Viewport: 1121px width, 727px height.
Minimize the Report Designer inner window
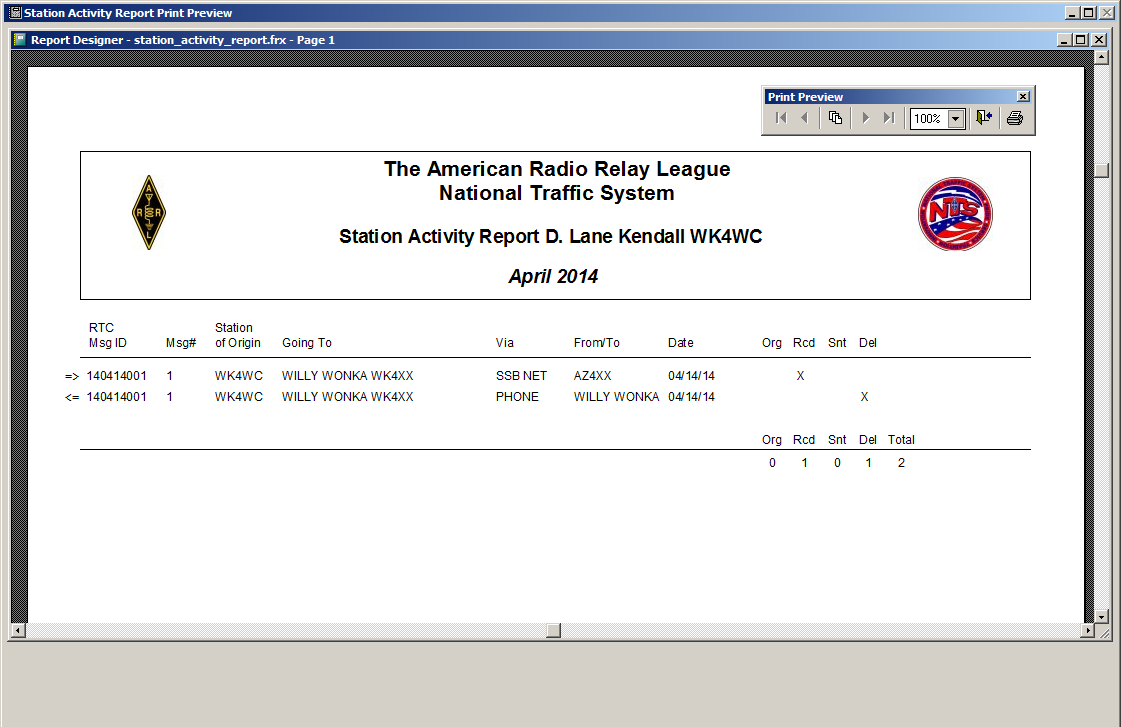(x=1064, y=40)
